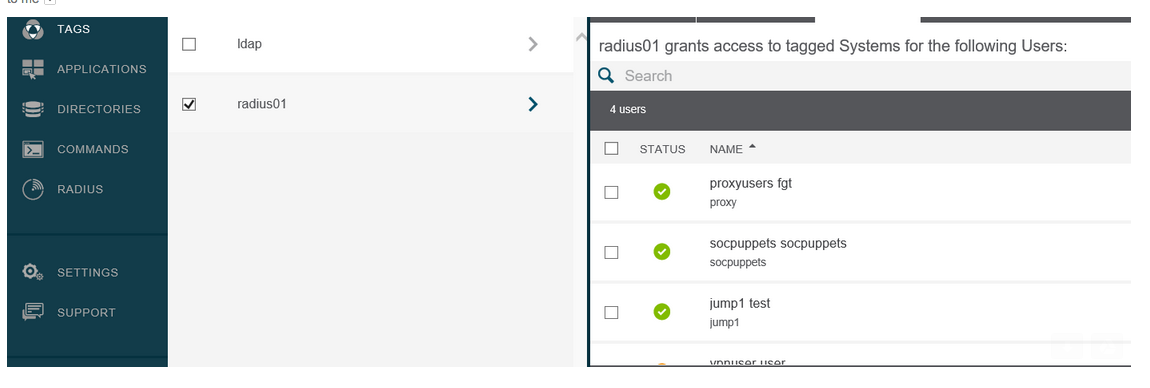
Task: Click the search magnifier icon
Action: coord(606,76)
